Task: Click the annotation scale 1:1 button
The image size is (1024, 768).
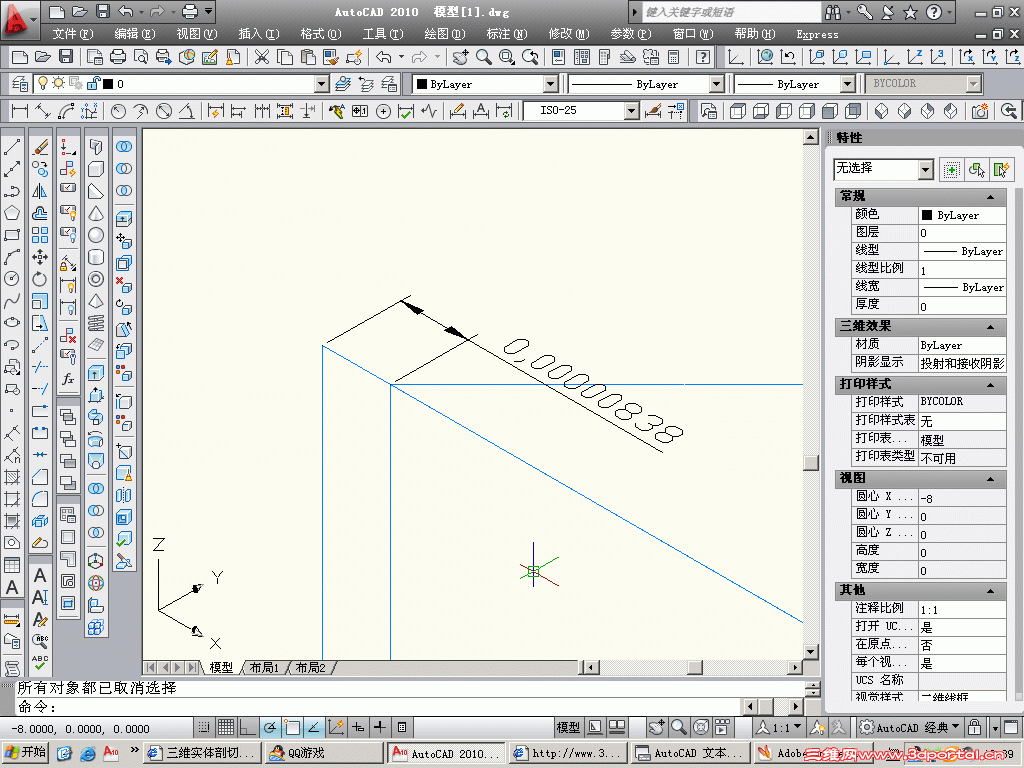Action: pyautogui.click(x=780, y=727)
